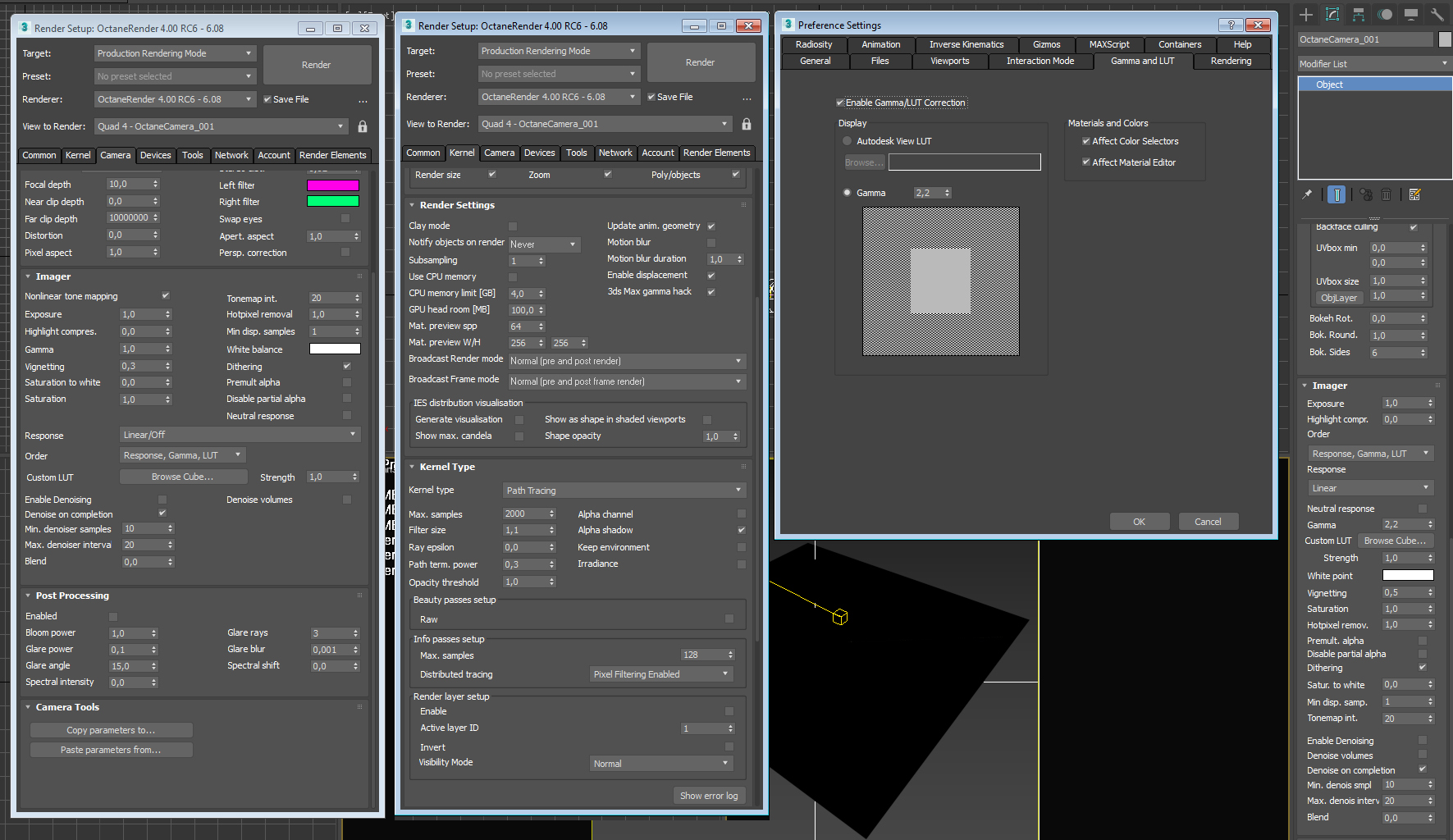
Task: Open save file options in left Render Setup
Action: point(363,100)
